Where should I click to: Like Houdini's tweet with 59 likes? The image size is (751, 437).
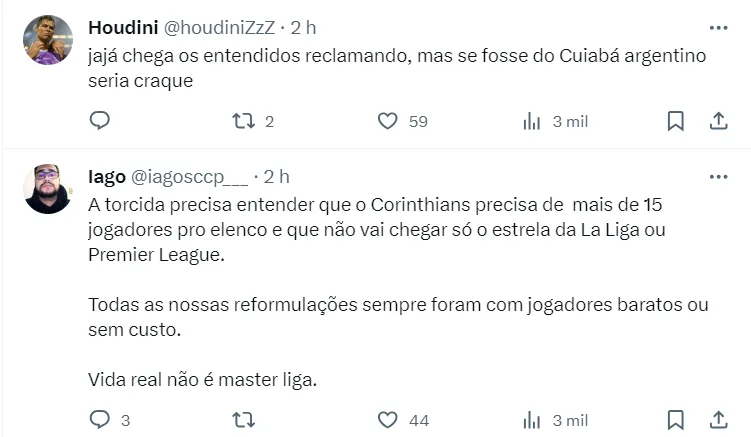coord(388,121)
